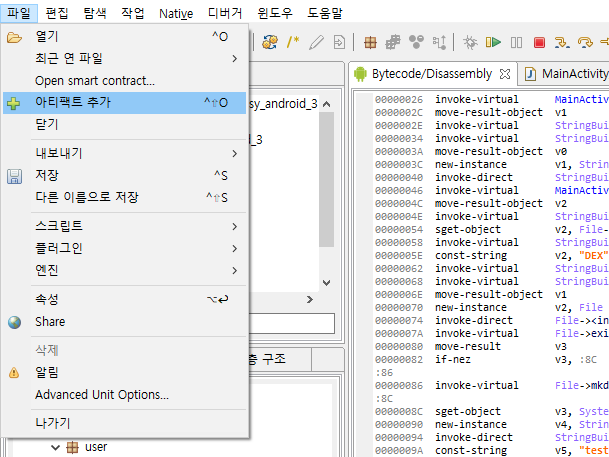609x457 pixels.
Task: Click the three gray circles hierarchy icon
Action: click(416, 42)
